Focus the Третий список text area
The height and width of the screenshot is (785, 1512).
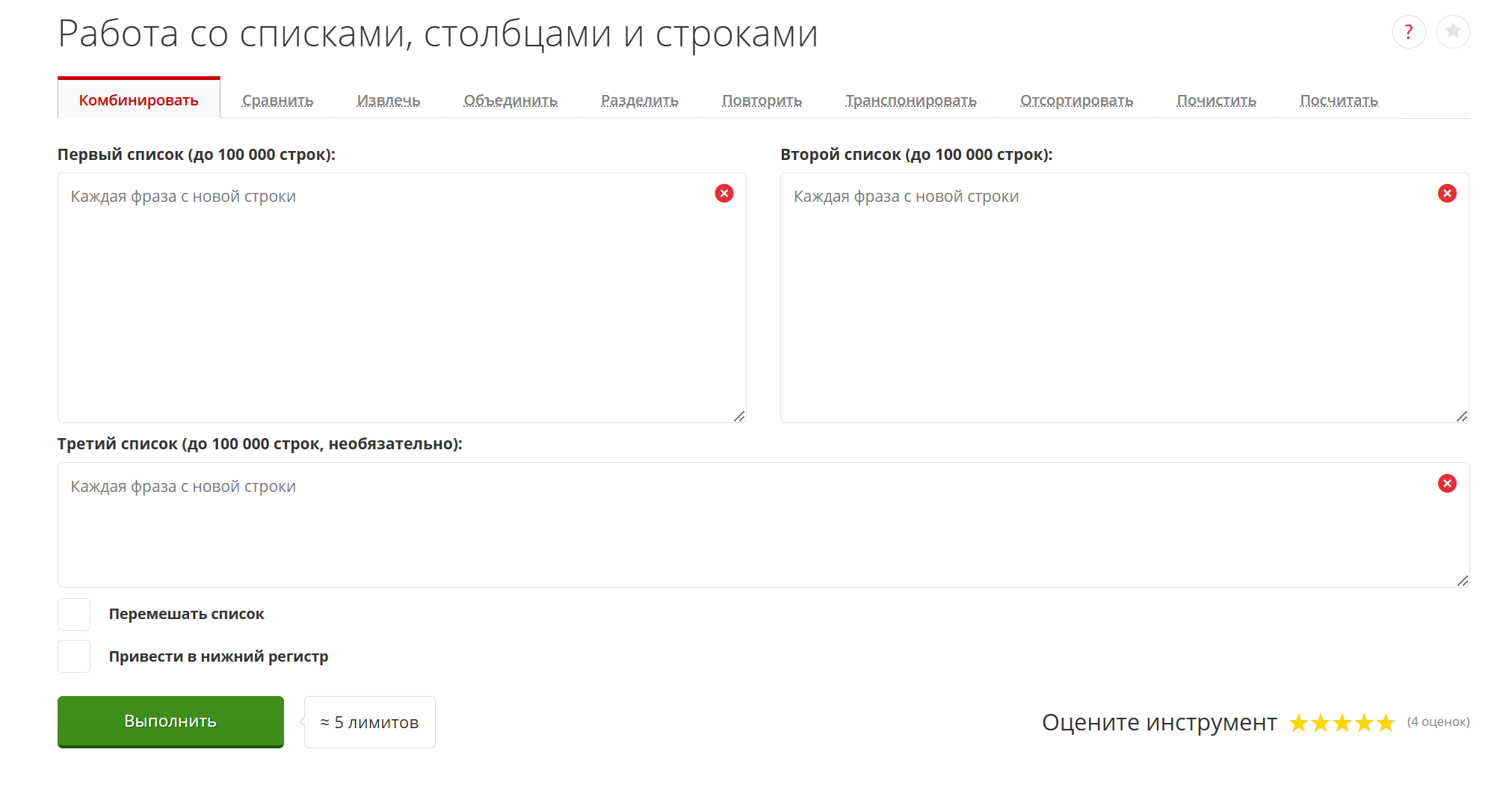[x=763, y=525]
